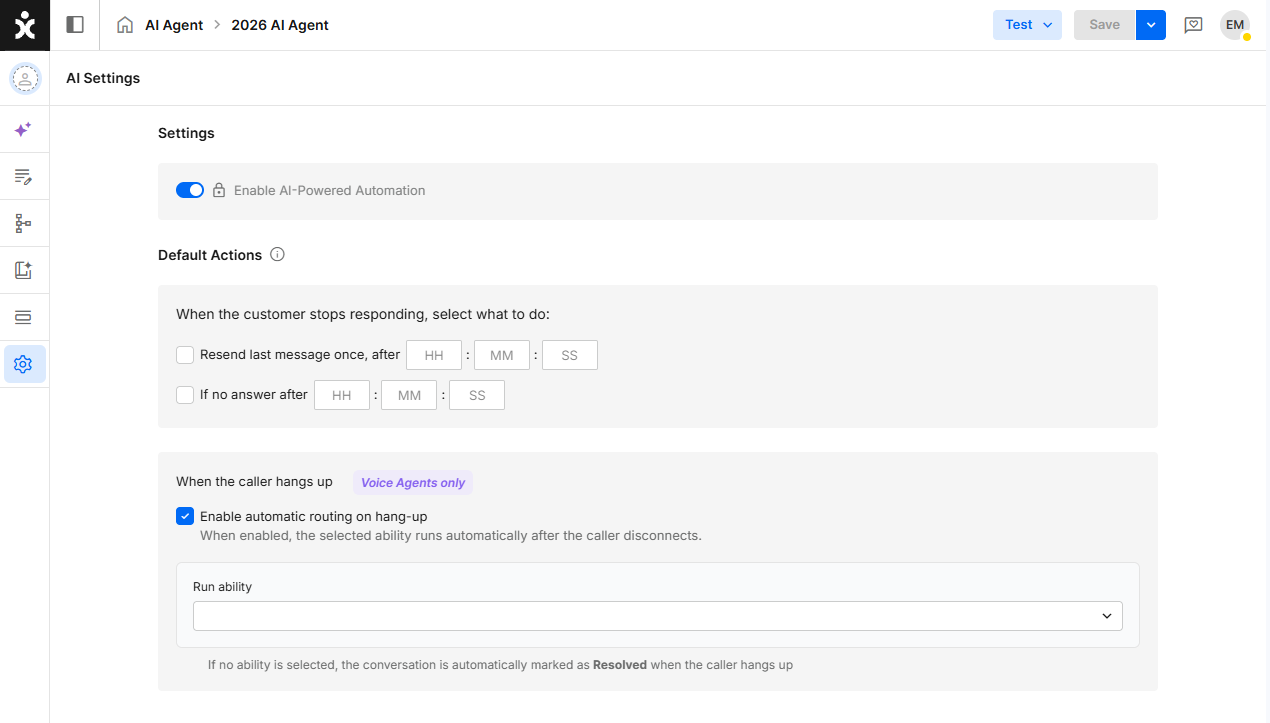Open the agent persona avatar icon

tap(25, 78)
